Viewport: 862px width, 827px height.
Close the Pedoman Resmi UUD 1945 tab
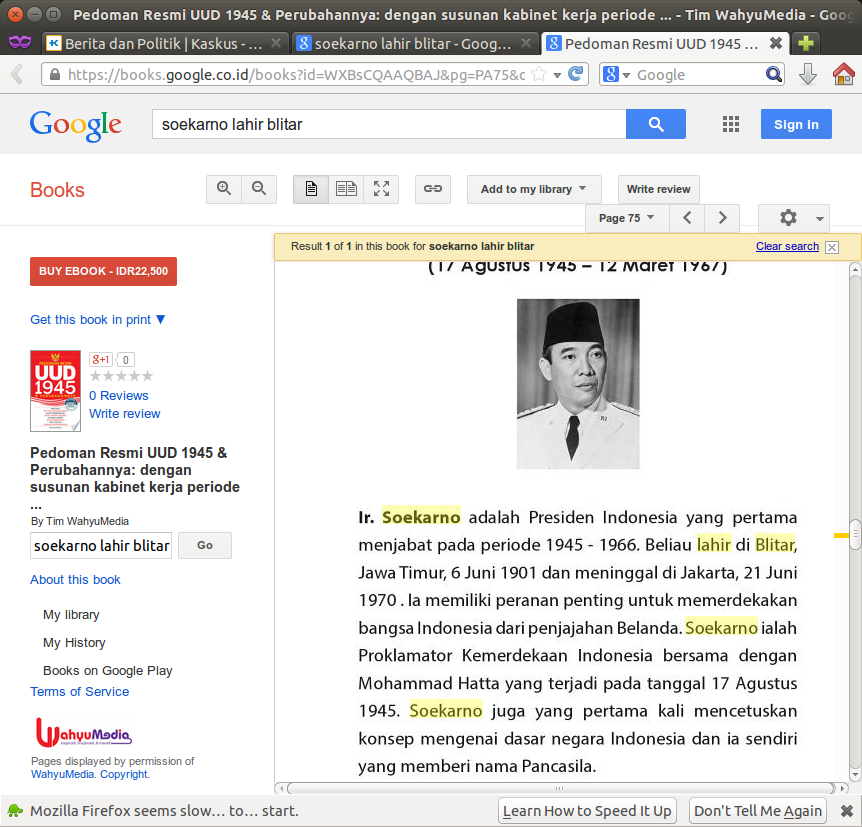tap(776, 43)
